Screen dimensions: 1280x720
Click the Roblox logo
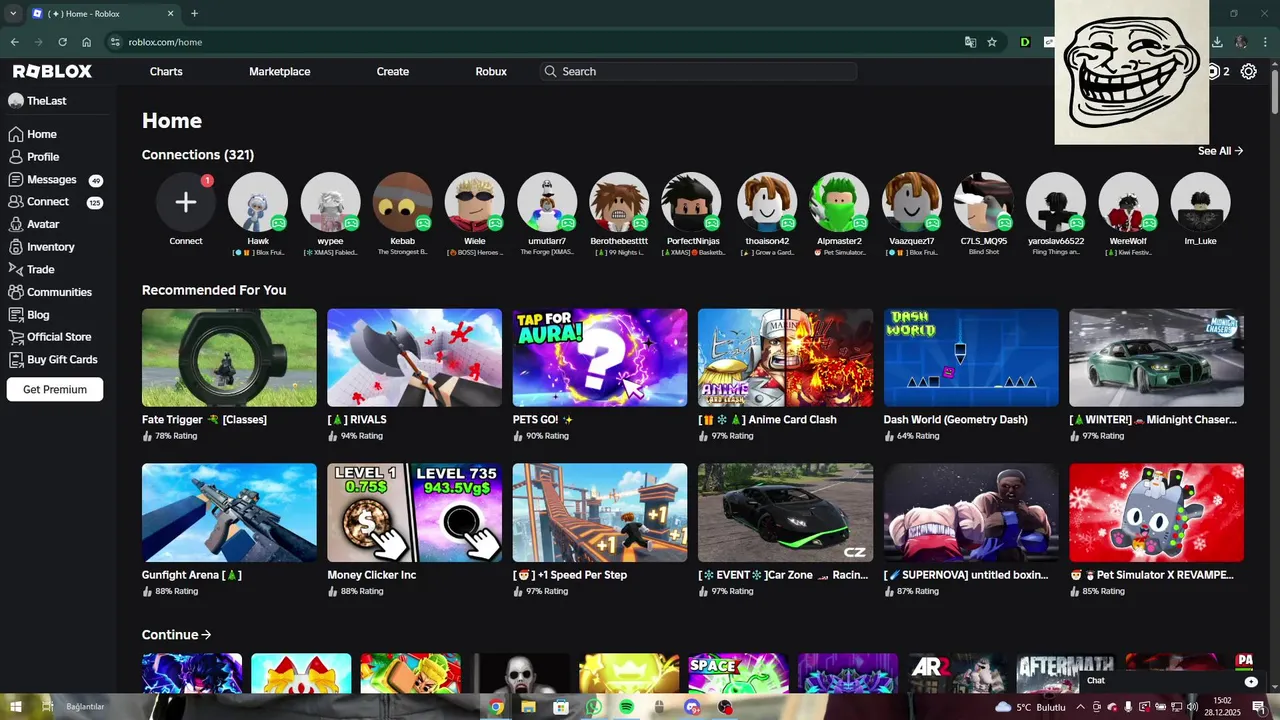pyautogui.click(x=52, y=71)
